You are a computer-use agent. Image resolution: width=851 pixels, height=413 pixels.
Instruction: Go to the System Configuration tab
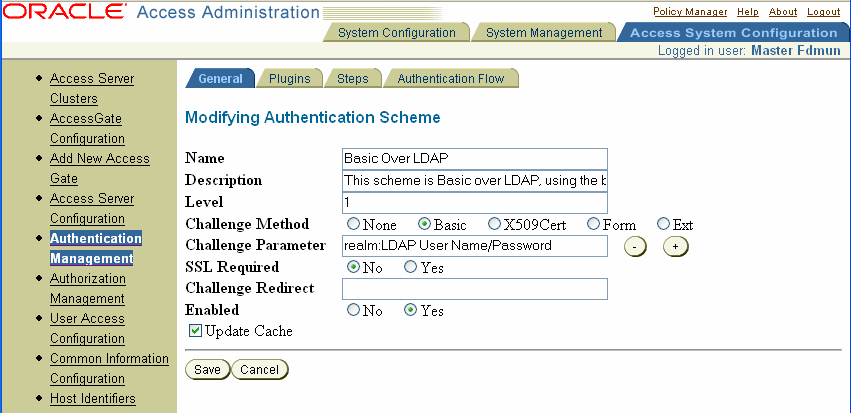click(x=397, y=33)
